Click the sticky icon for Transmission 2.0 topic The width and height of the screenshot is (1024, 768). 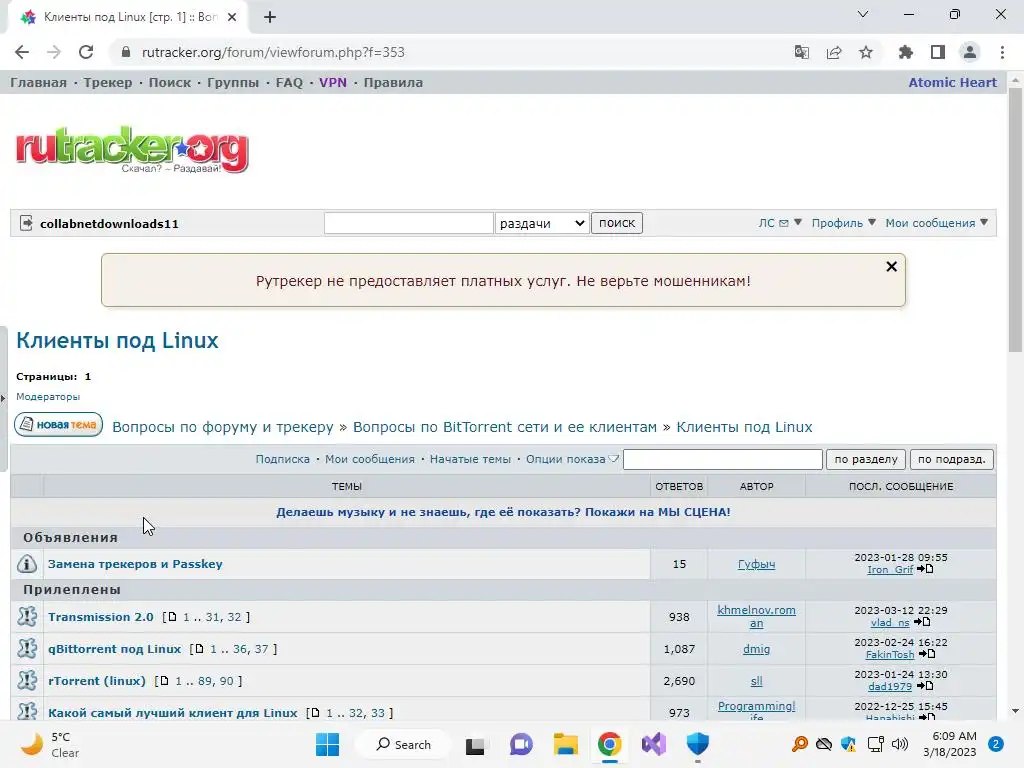(27, 616)
